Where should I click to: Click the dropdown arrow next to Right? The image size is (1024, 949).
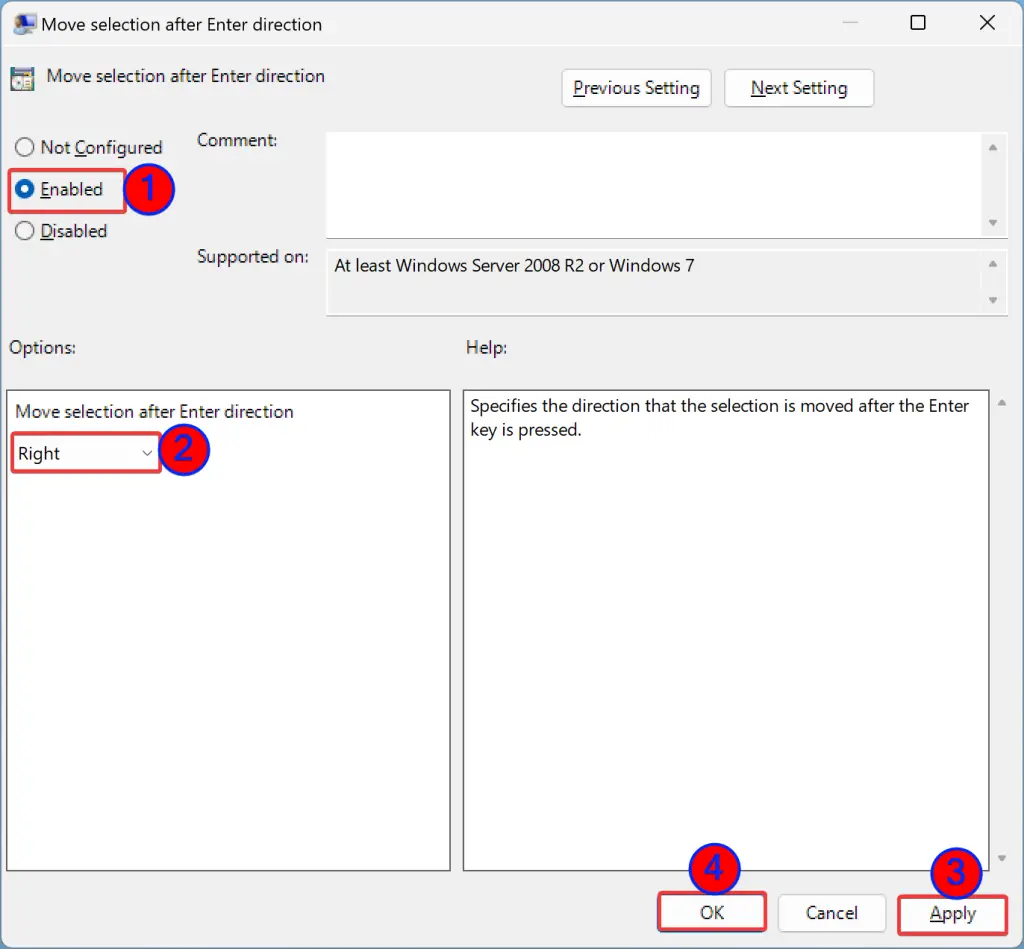(x=148, y=453)
